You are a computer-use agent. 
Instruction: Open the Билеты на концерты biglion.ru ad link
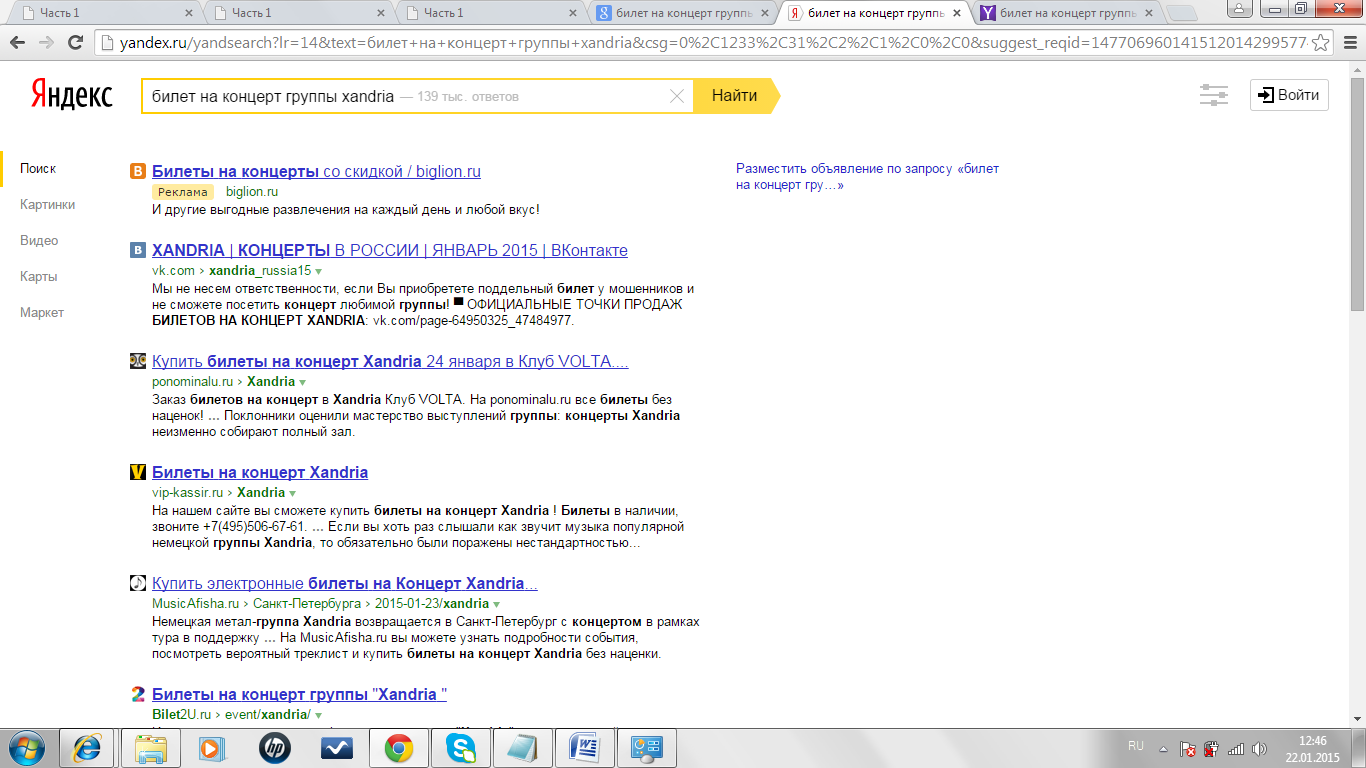tap(316, 171)
